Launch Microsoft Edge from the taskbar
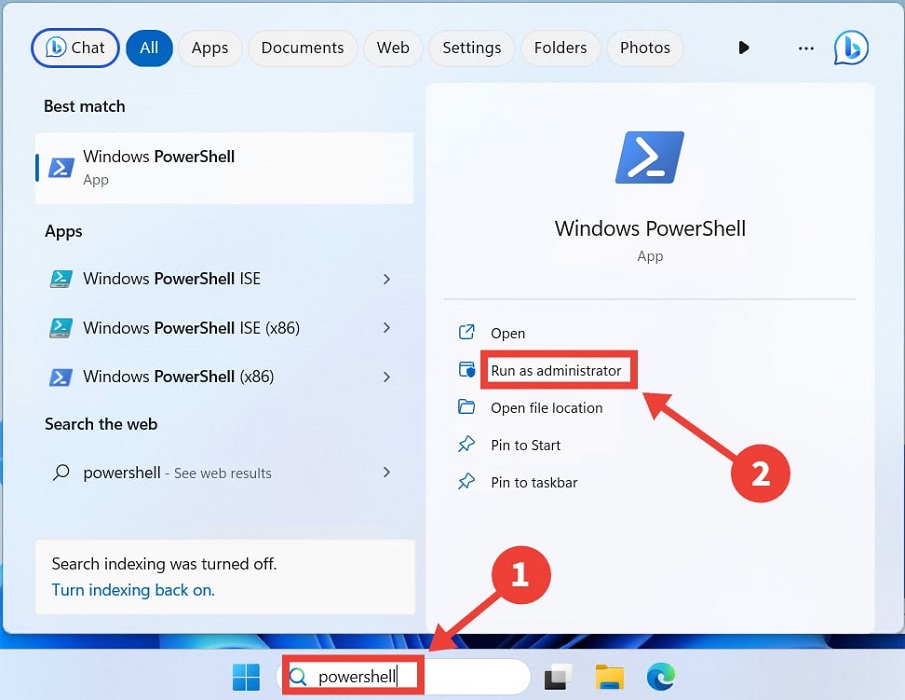Screen dimensions: 905x700 click(663, 675)
